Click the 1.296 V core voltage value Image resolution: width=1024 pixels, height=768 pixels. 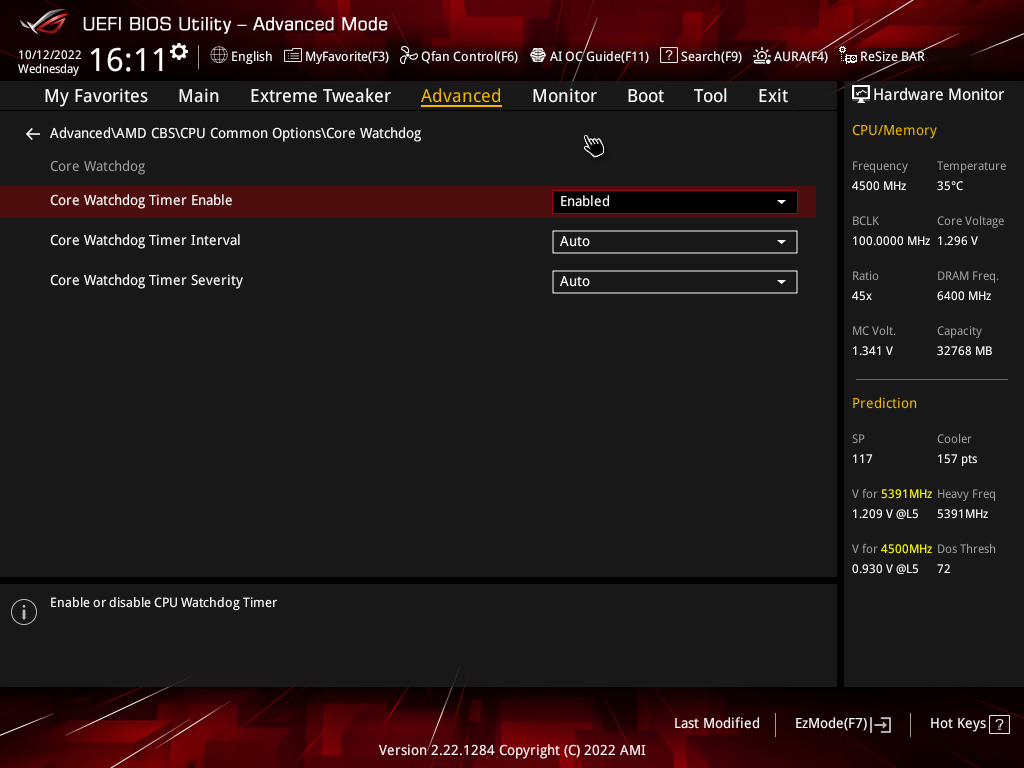957,241
